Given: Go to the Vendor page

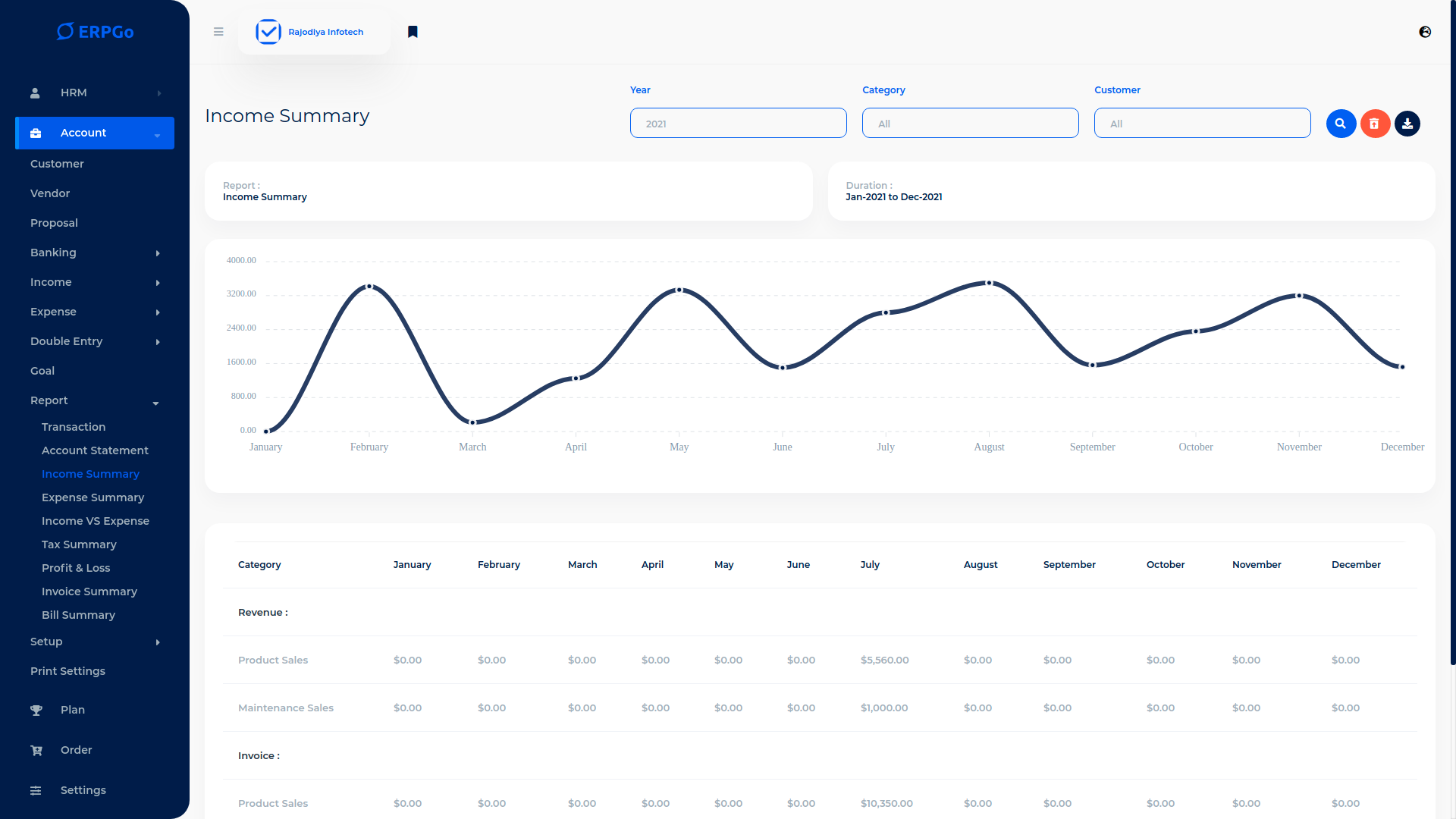Looking at the screenshot, I should [x=50, y=193].
